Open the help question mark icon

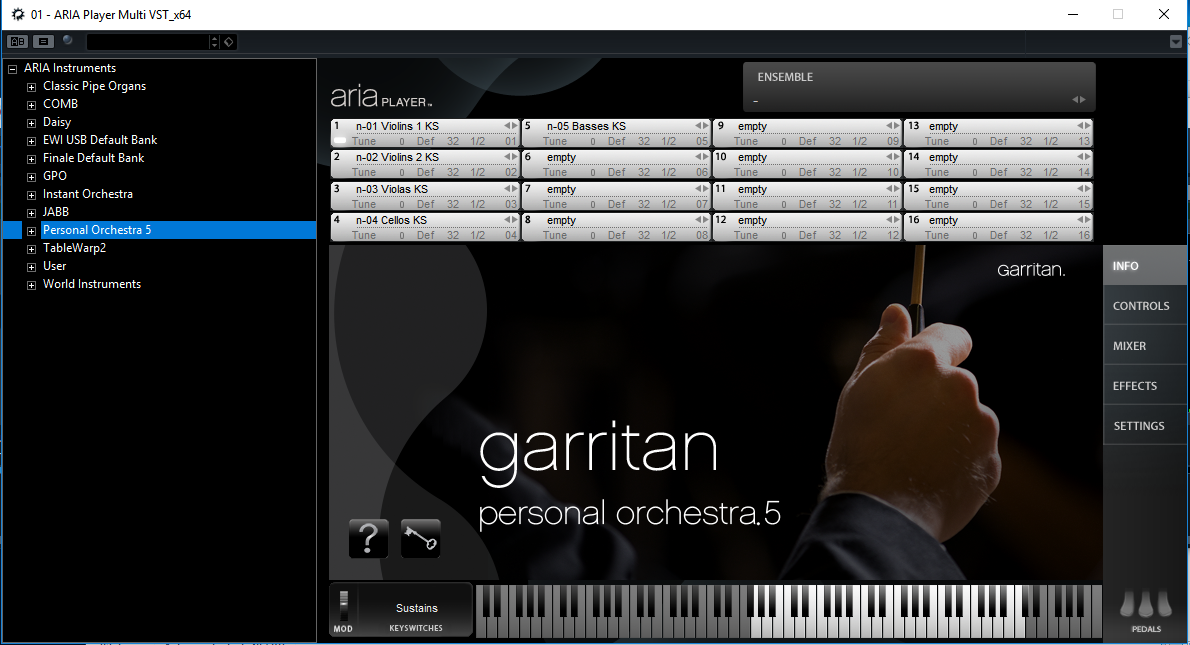coord(368,539)
